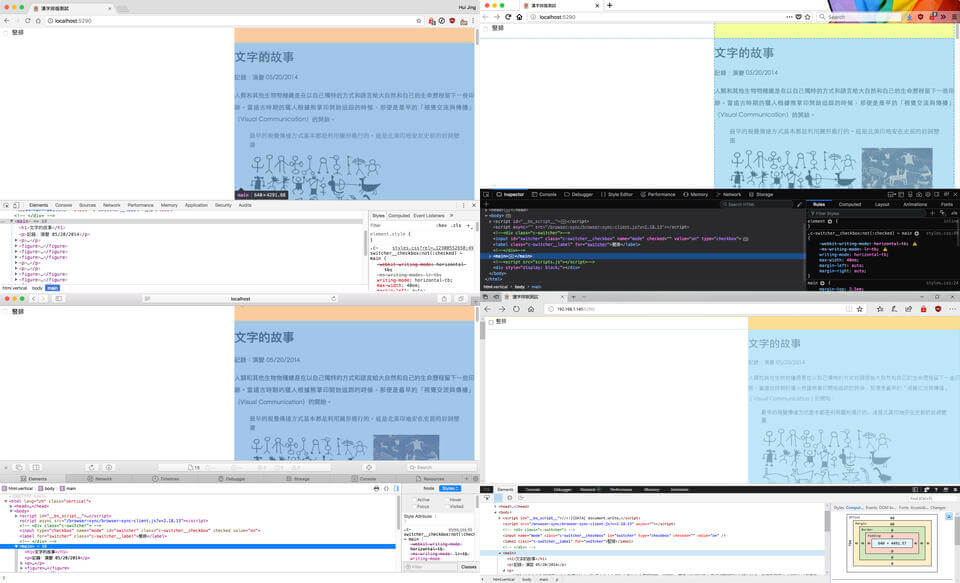
Task: Toggle the 豎排 checkbox in Safari page
Action: coord(6,312)
